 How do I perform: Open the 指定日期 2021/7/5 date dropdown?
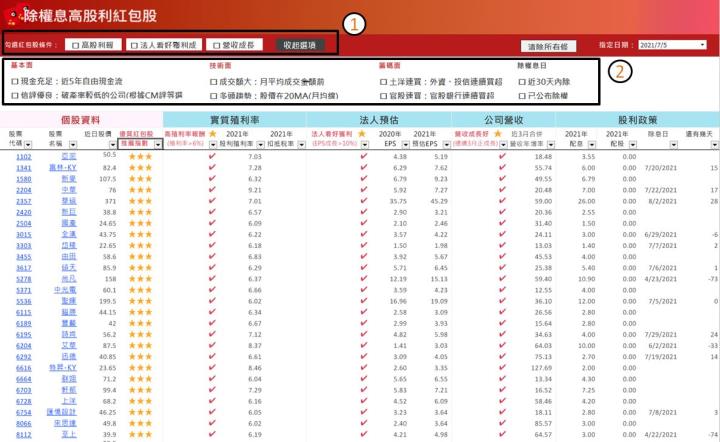click(x=703, y=45)
